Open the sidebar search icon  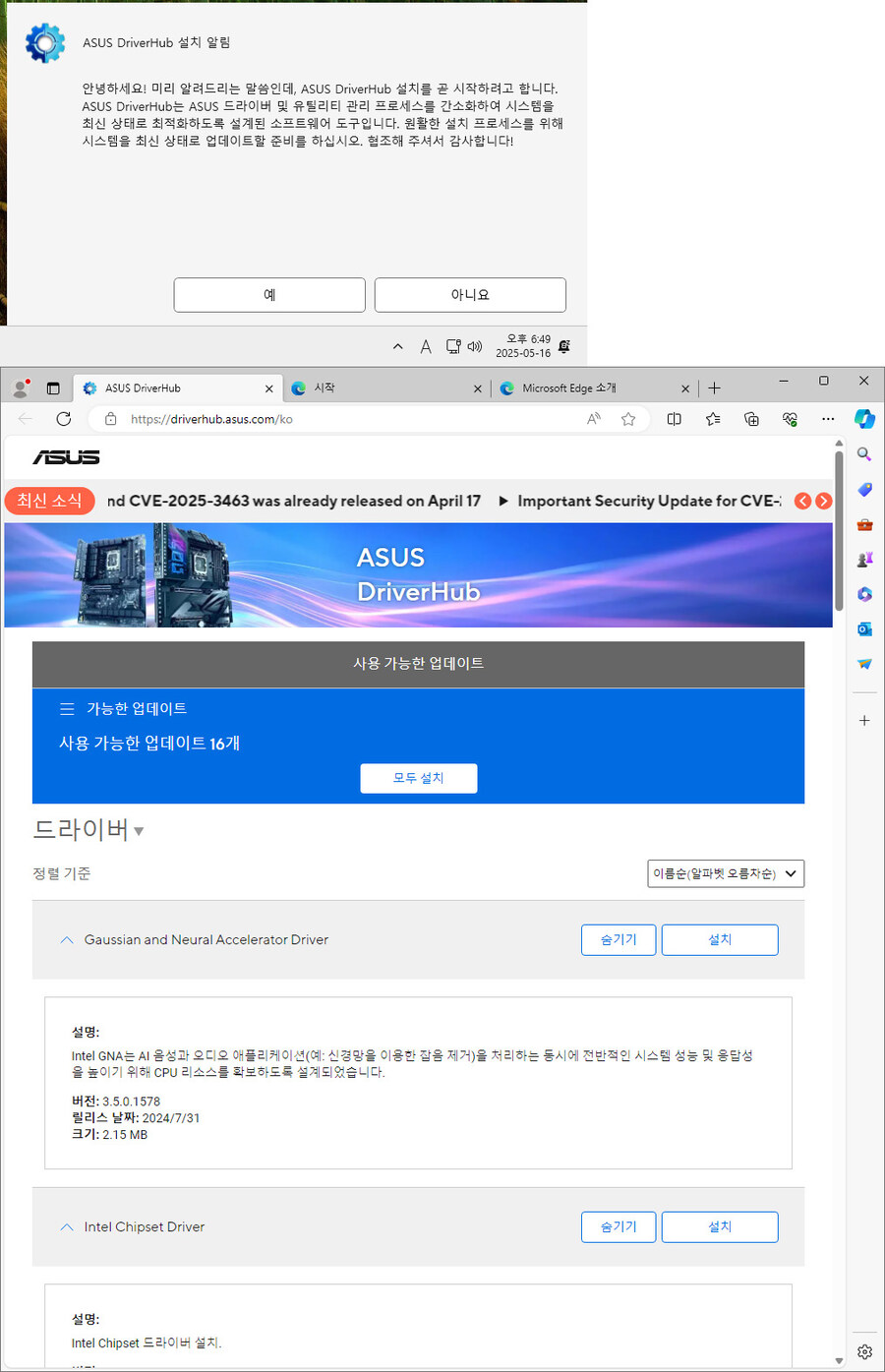[x=864, y=454]
